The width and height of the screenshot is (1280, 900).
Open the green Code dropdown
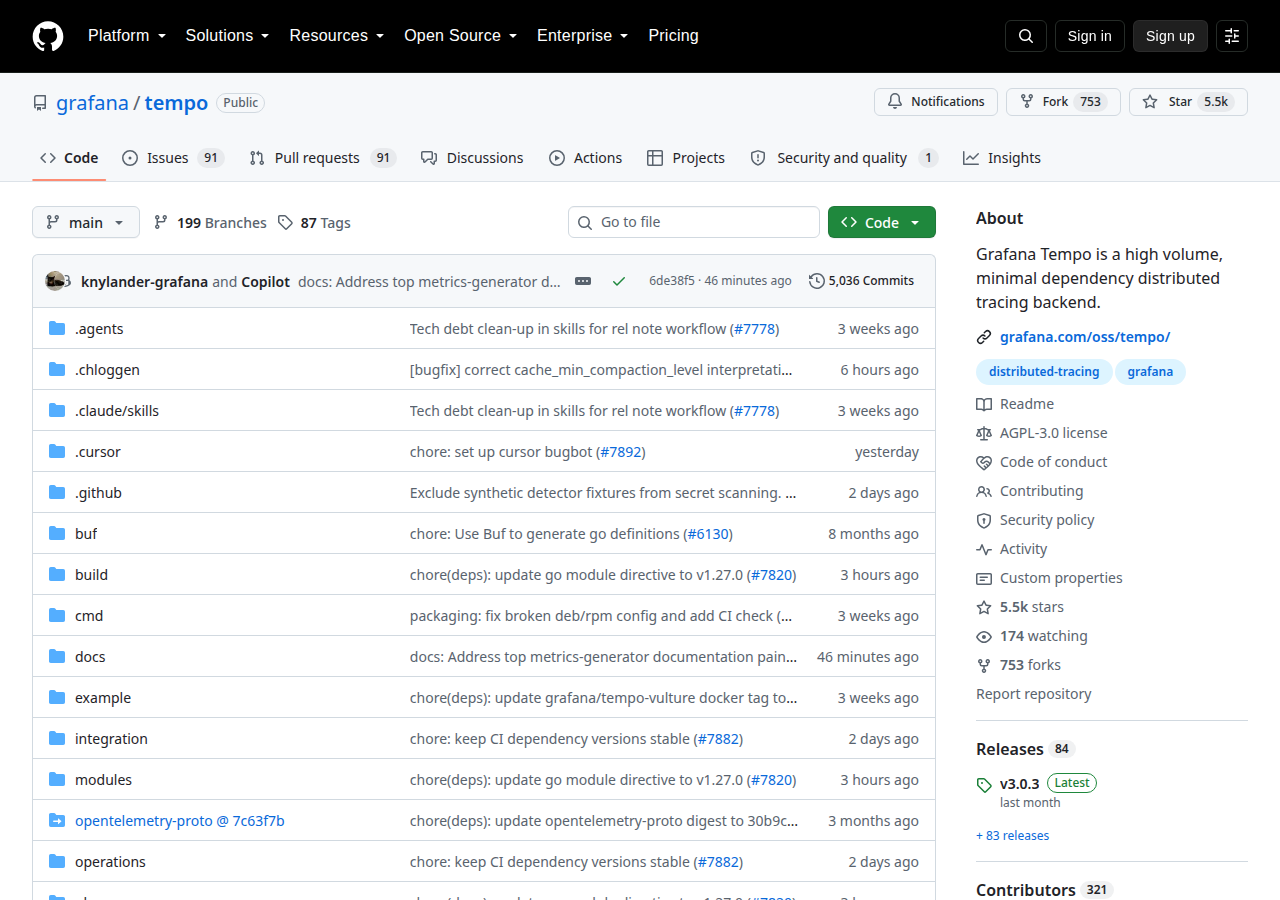click(x=882, y=222)
